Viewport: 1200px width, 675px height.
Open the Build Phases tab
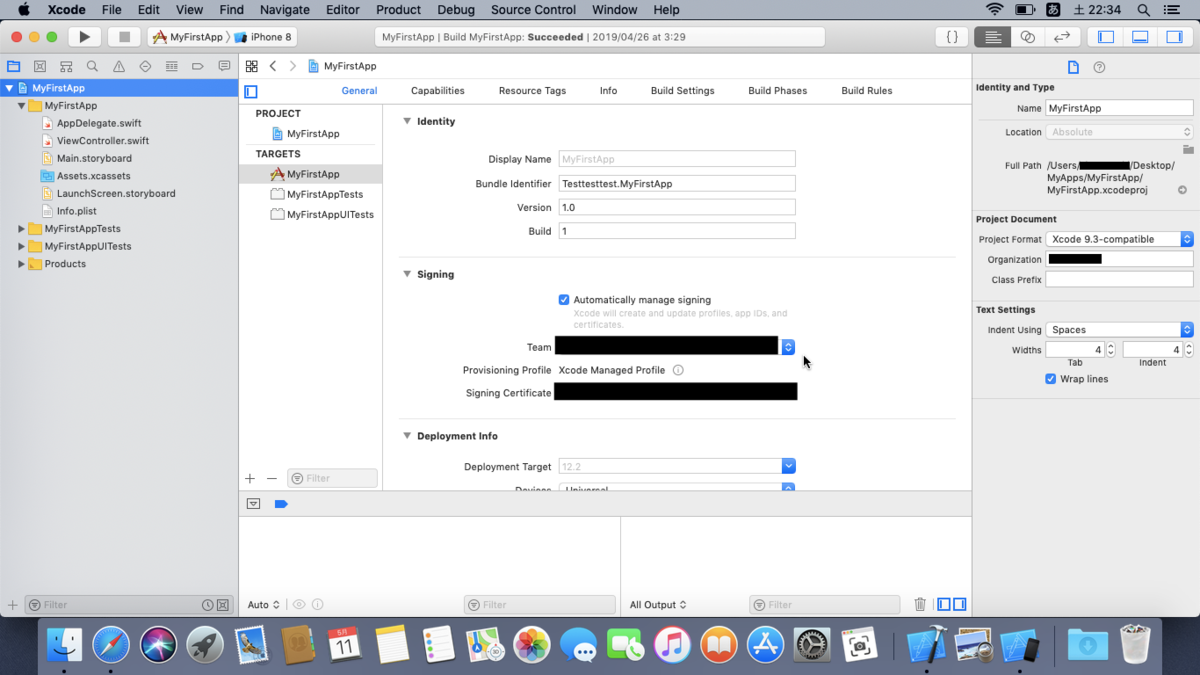pos(777,91)
